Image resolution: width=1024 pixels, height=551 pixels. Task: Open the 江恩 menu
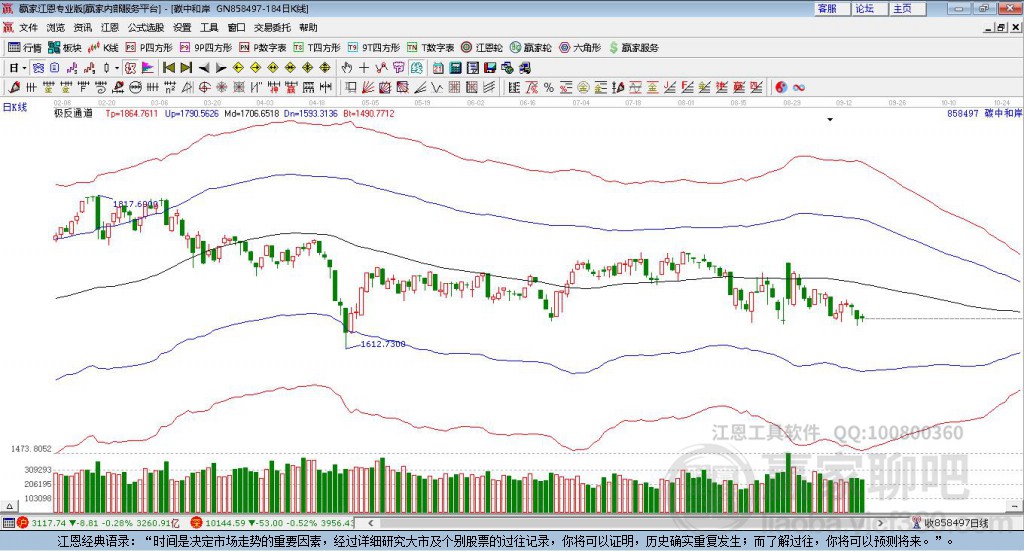pos(110,28)
